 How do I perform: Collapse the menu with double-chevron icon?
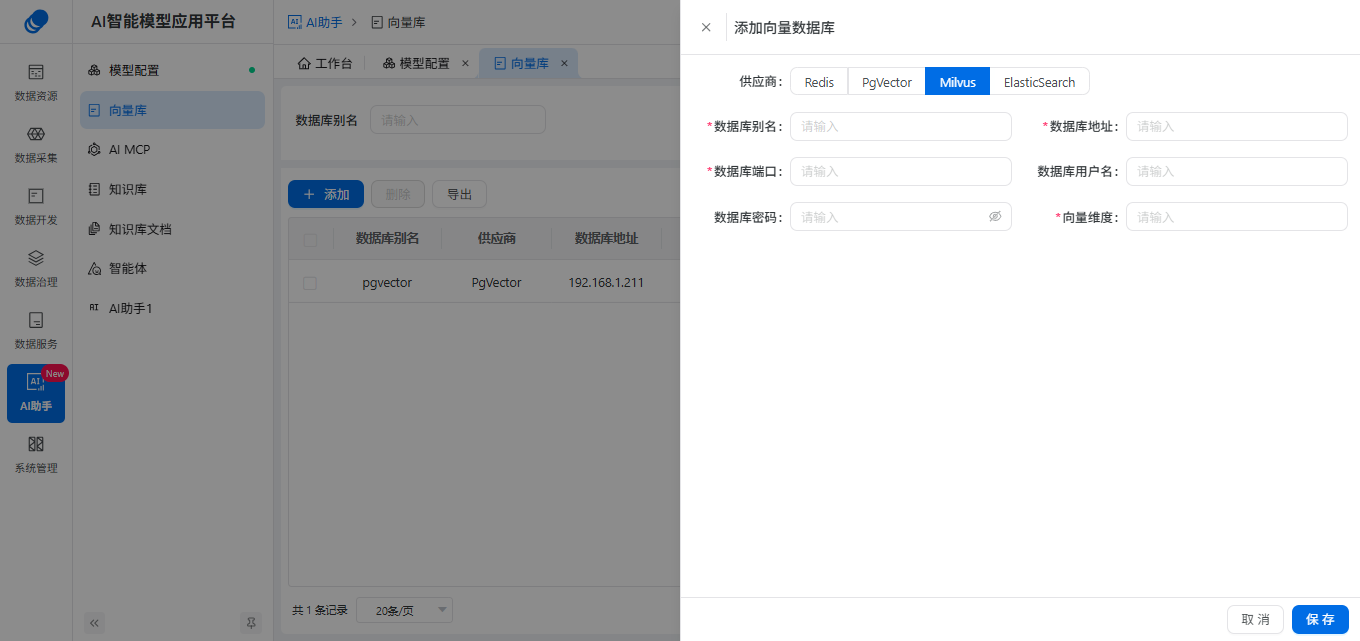coord(95,622)
